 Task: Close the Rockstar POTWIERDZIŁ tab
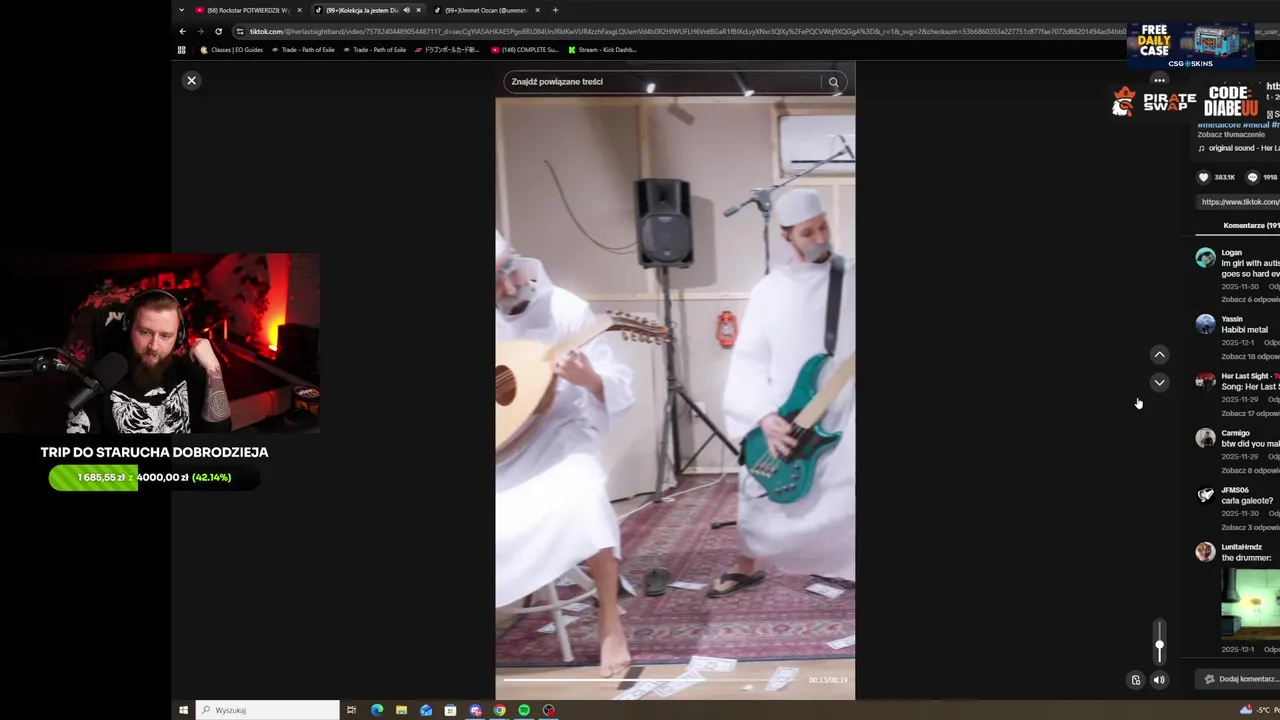click(299, 10)
